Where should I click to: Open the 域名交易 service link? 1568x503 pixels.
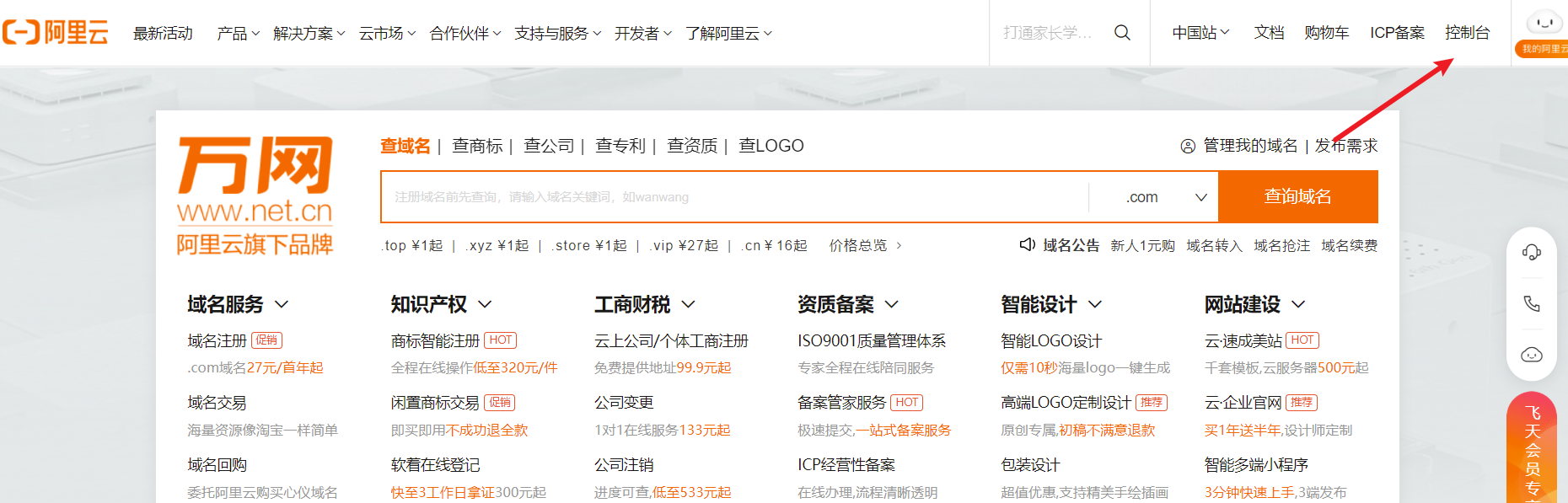pyautogui.click(x=217, y=403)
